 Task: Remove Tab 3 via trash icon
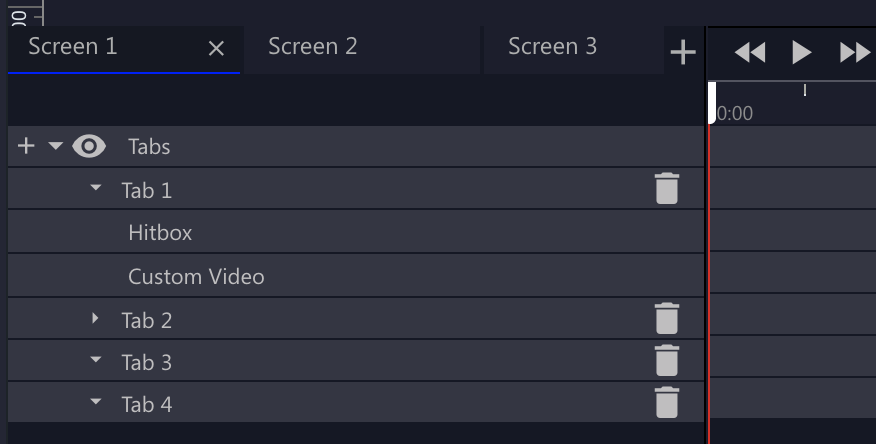click(666, 360)
